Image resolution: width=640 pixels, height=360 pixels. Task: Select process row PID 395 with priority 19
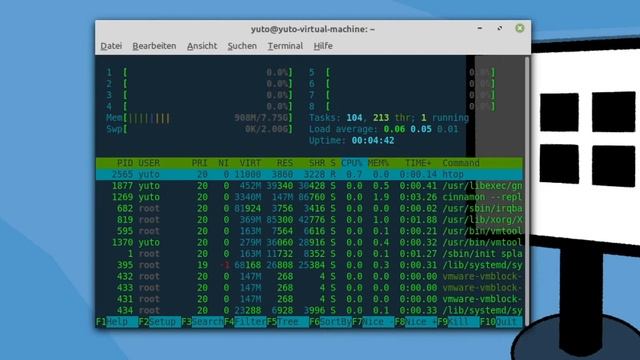(x=309, y=265)
